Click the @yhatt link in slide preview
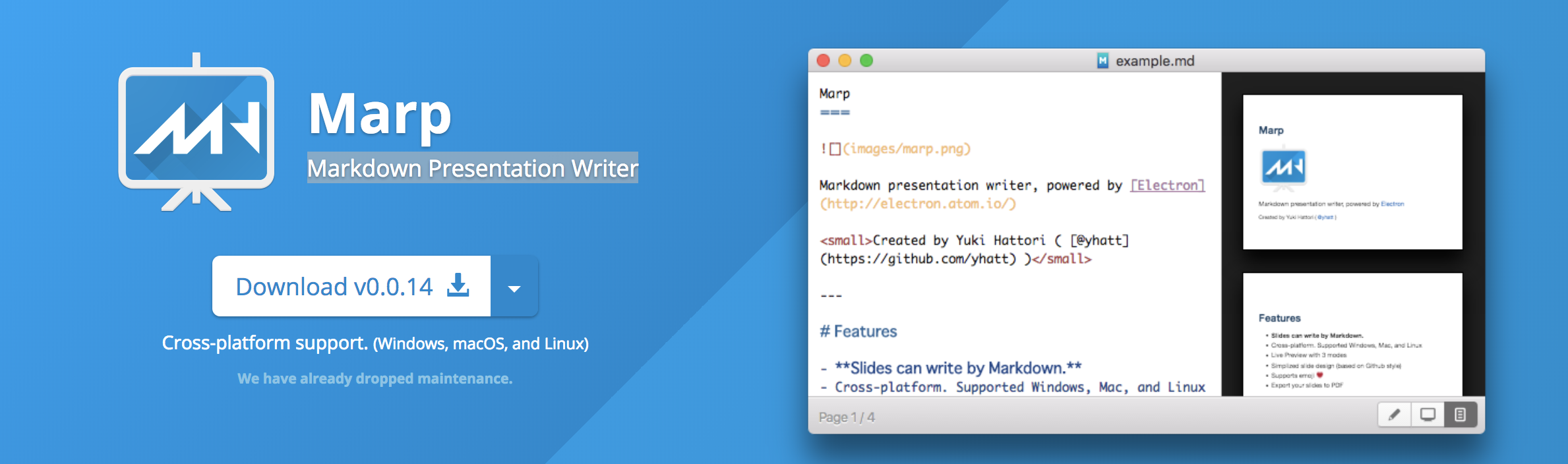The width and height of the screenshot is (1568, 464). 1325,217
